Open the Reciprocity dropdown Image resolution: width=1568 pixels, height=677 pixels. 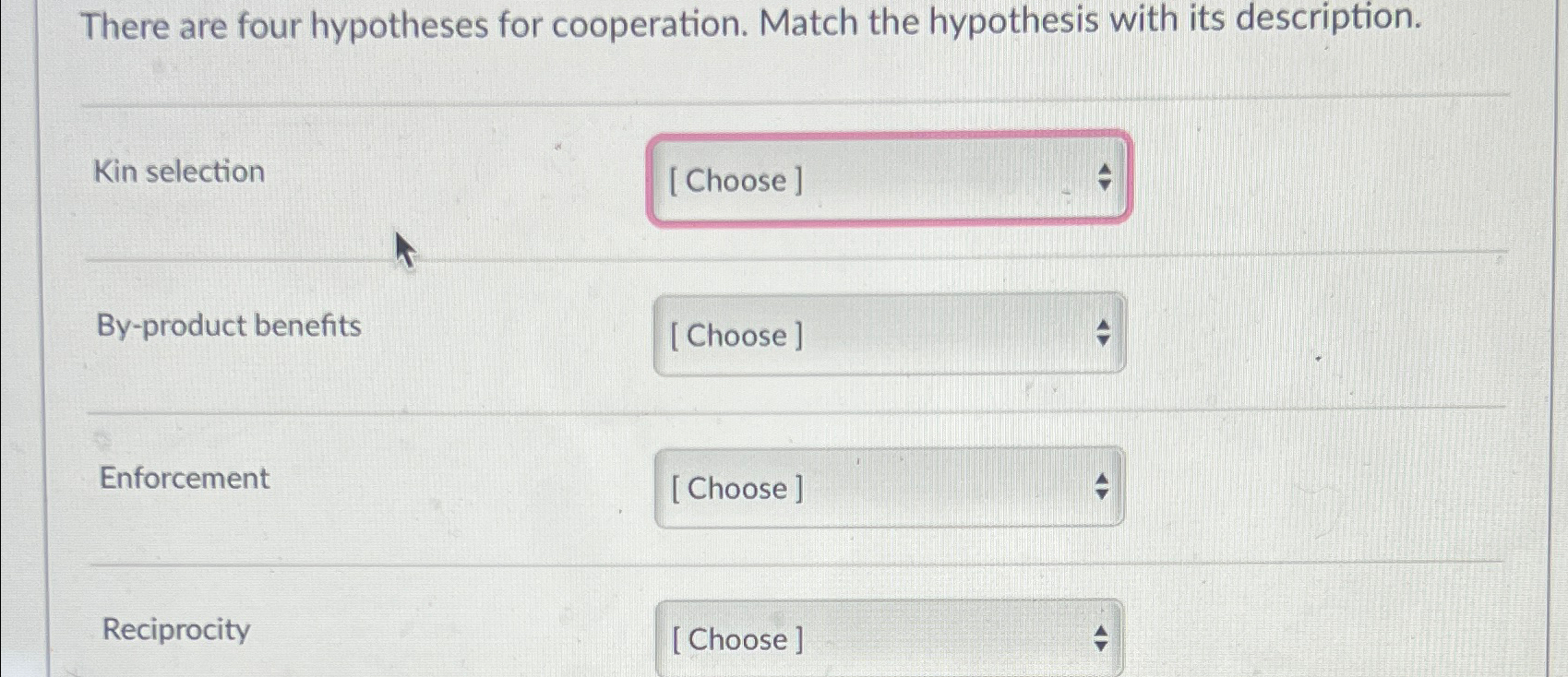point(886,636)
